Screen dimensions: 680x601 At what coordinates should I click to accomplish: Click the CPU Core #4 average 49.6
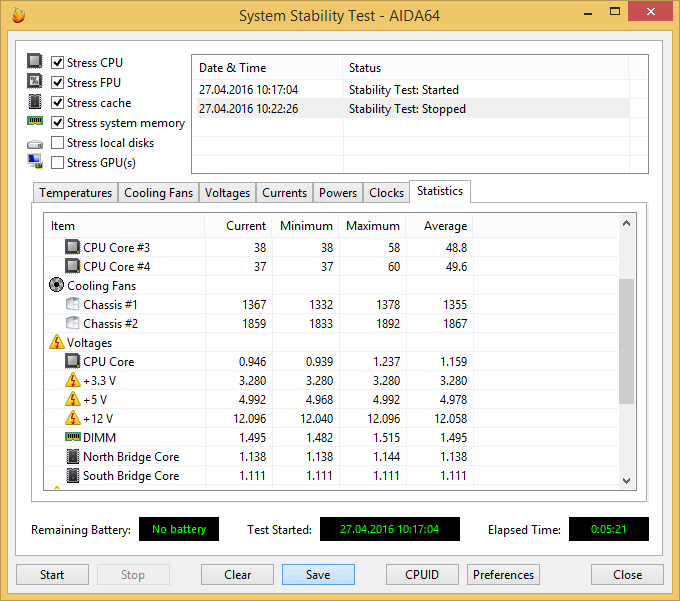tap(456, 267)
